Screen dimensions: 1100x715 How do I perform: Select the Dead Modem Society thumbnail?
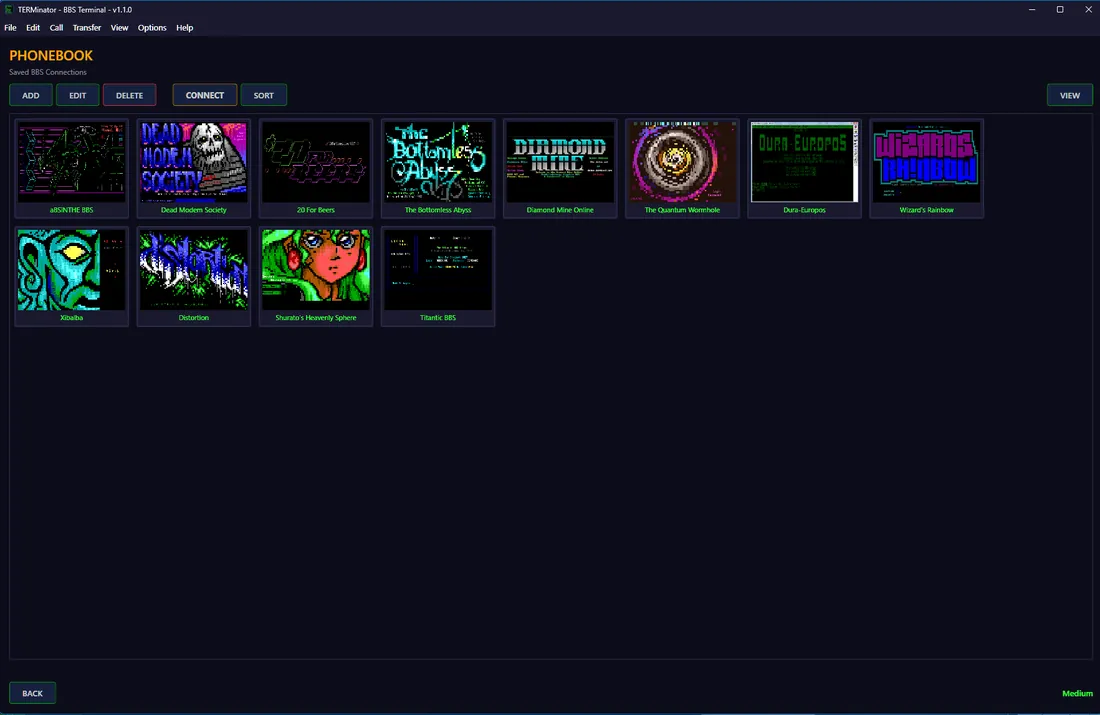194,168
